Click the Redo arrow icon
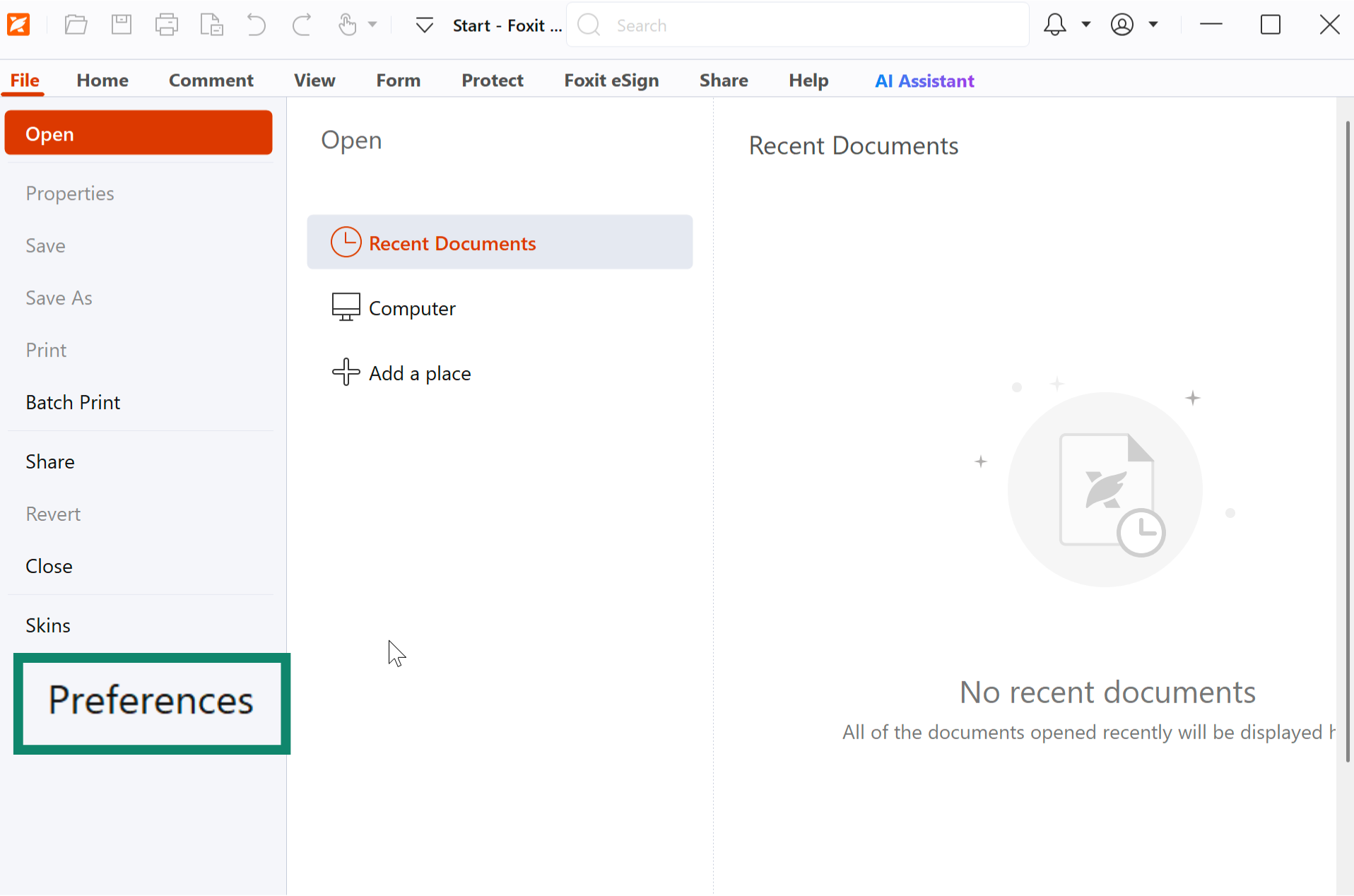Image resolution: width=1354 pixels, height=896 pixels. click(x=302, y=25)
